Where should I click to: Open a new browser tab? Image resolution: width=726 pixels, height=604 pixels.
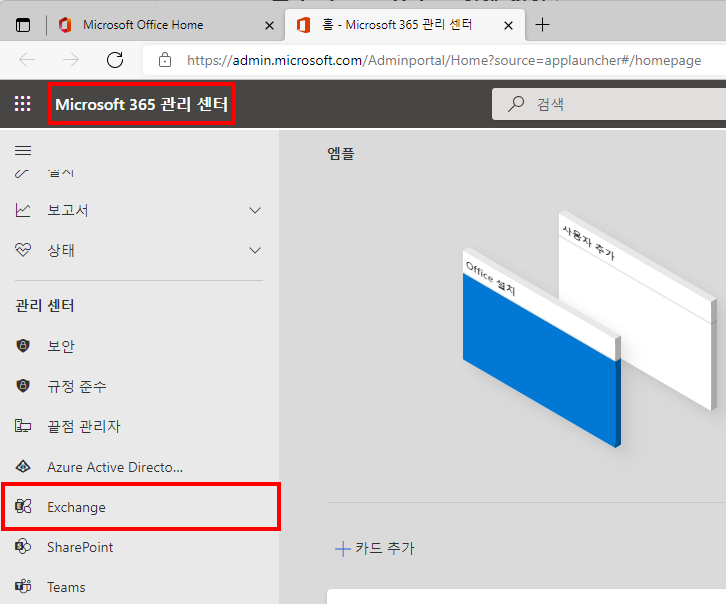click(542, 25)
